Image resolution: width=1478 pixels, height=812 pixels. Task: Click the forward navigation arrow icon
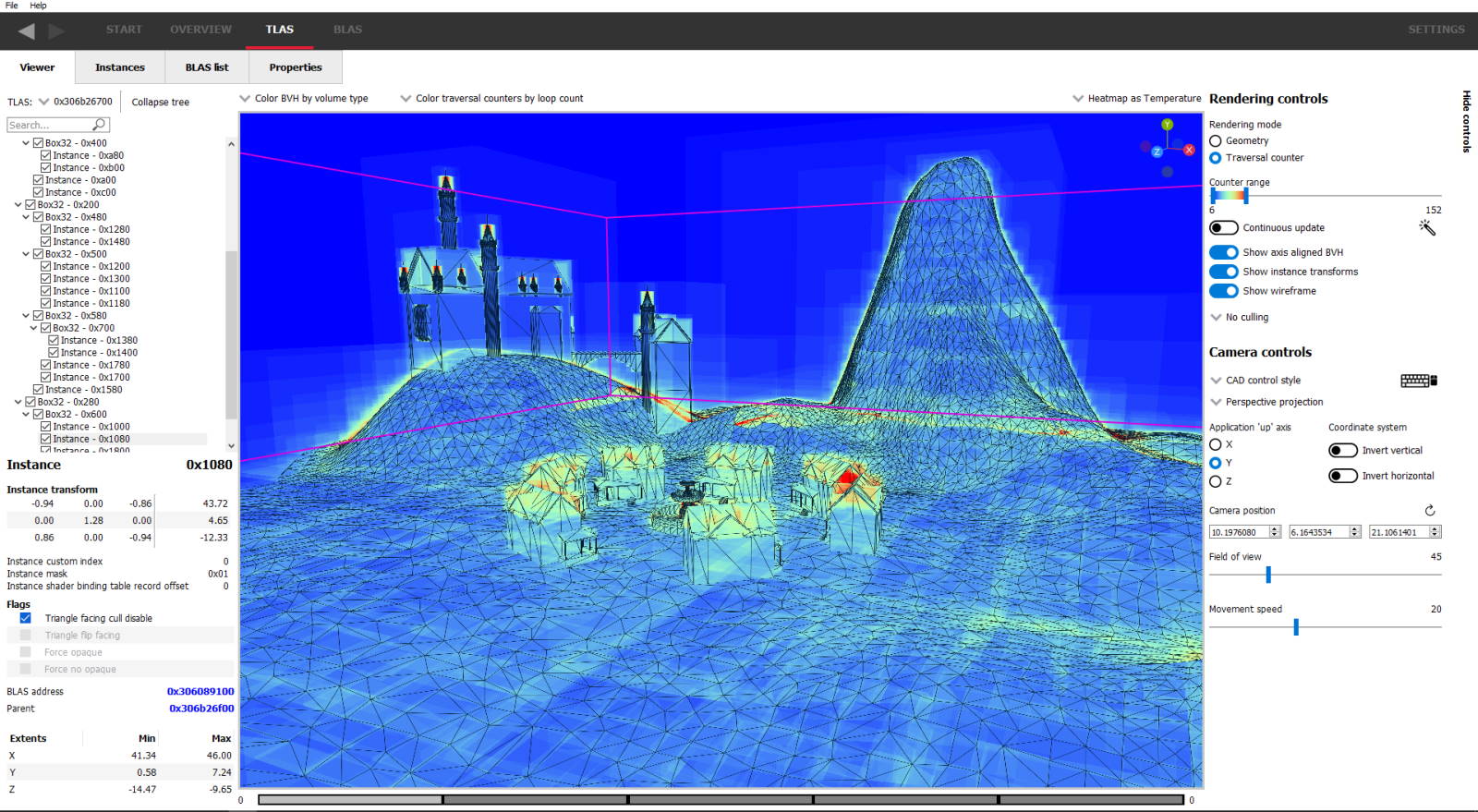[56, 30]
